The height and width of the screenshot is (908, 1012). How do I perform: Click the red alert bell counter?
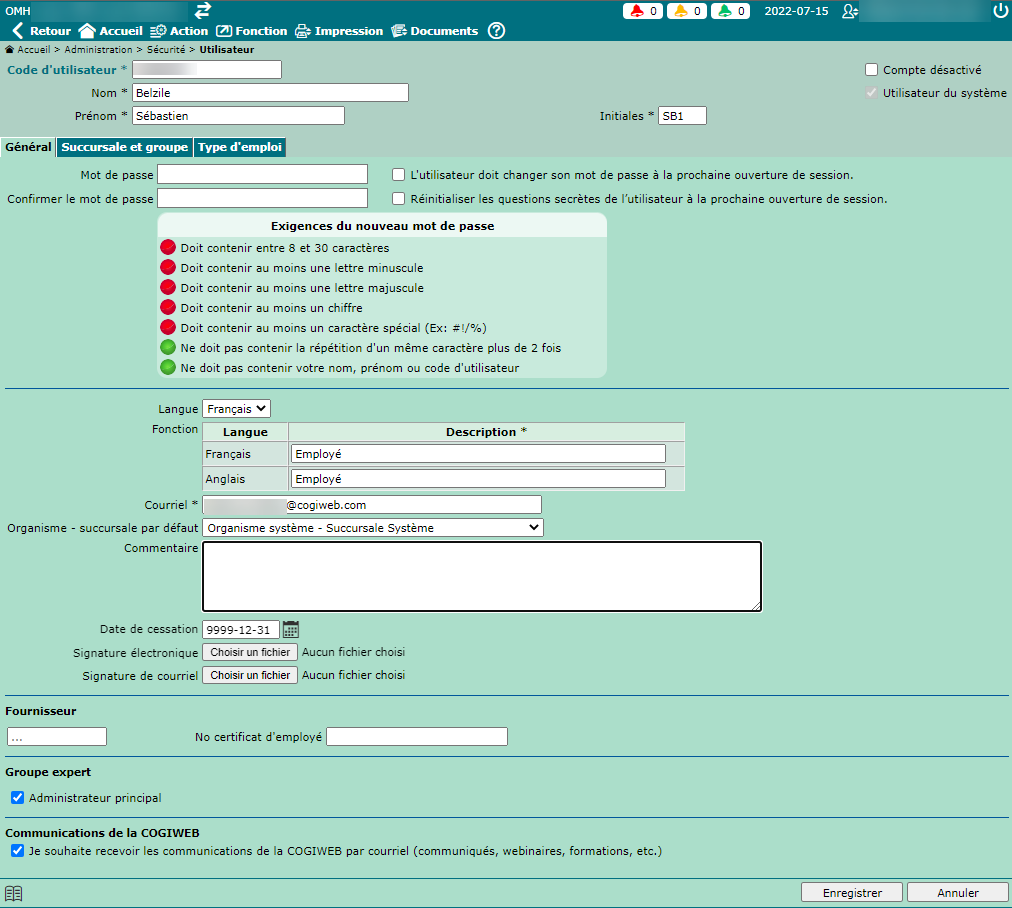pyautogui.click(x=644, y=11)
